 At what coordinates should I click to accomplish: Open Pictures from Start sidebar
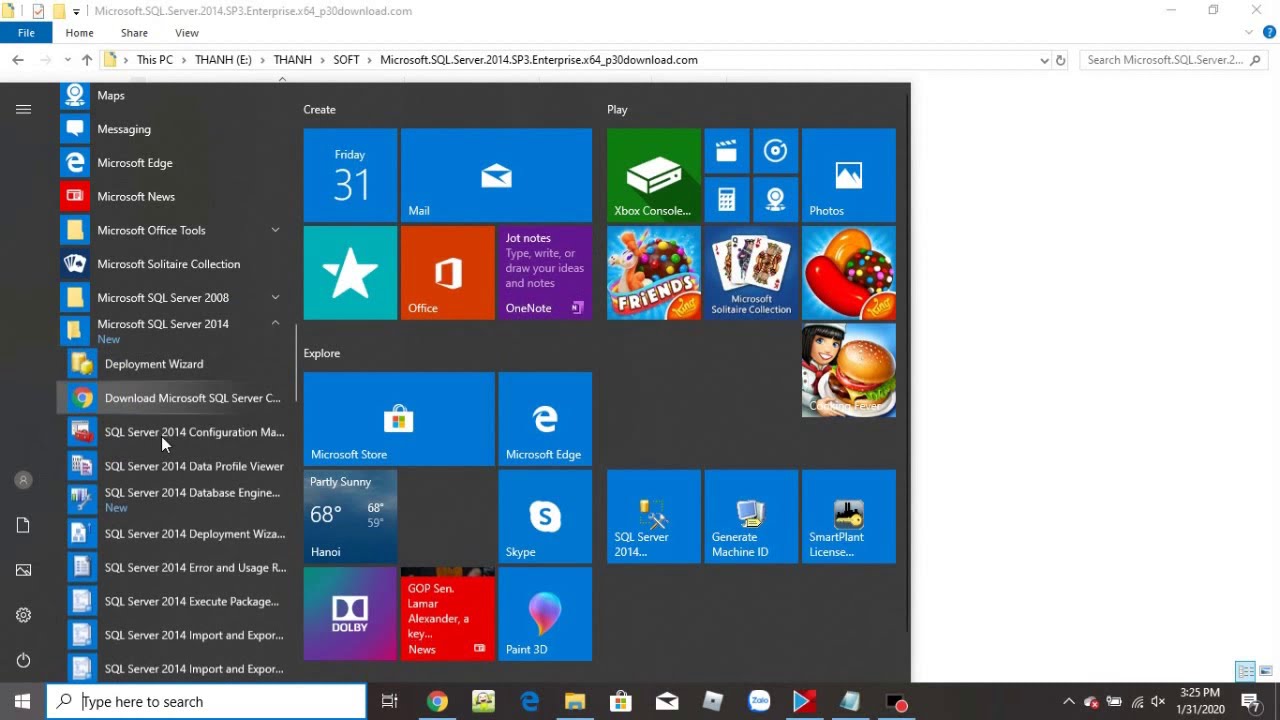point(23,570)
